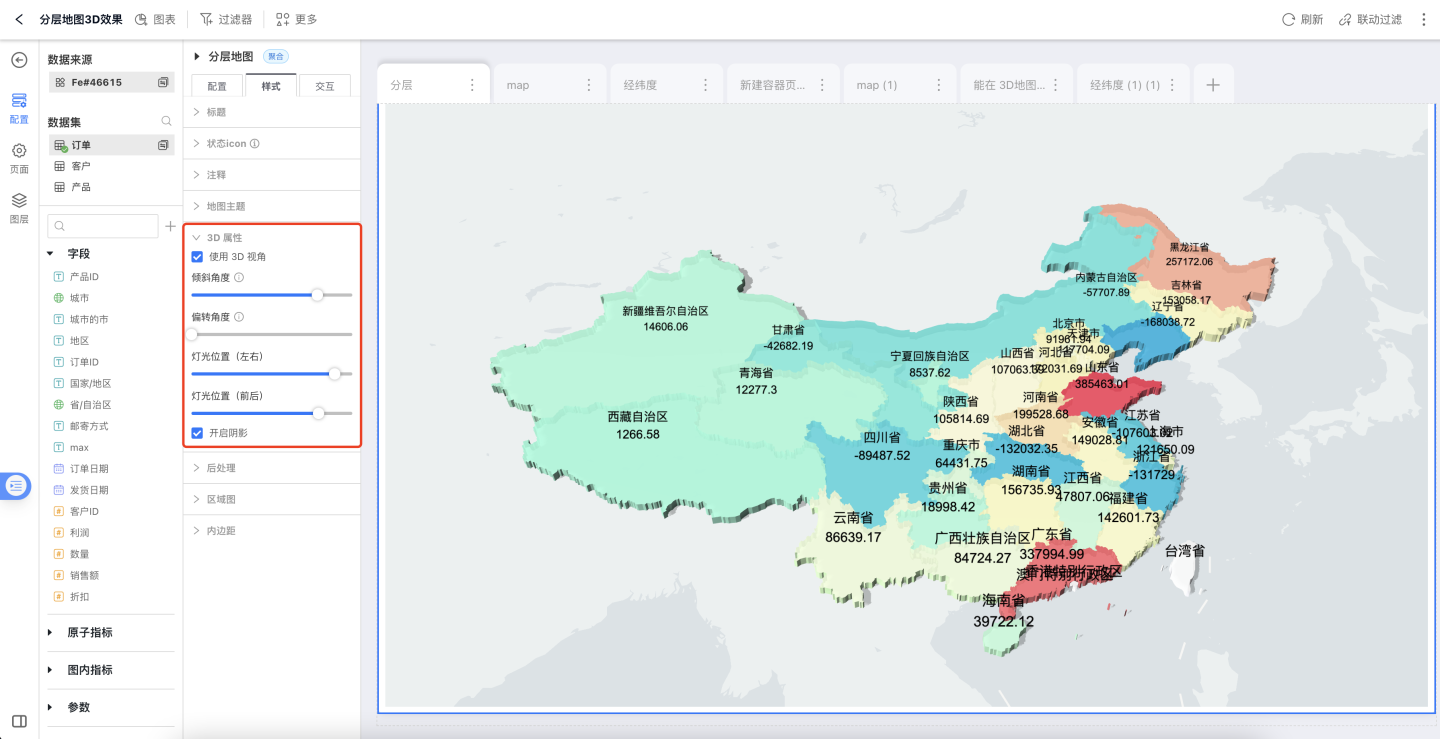The height and width of the screenshot is (739, 1440).
Task: Click the search icon beside 数据集
Action: point(167,122)
